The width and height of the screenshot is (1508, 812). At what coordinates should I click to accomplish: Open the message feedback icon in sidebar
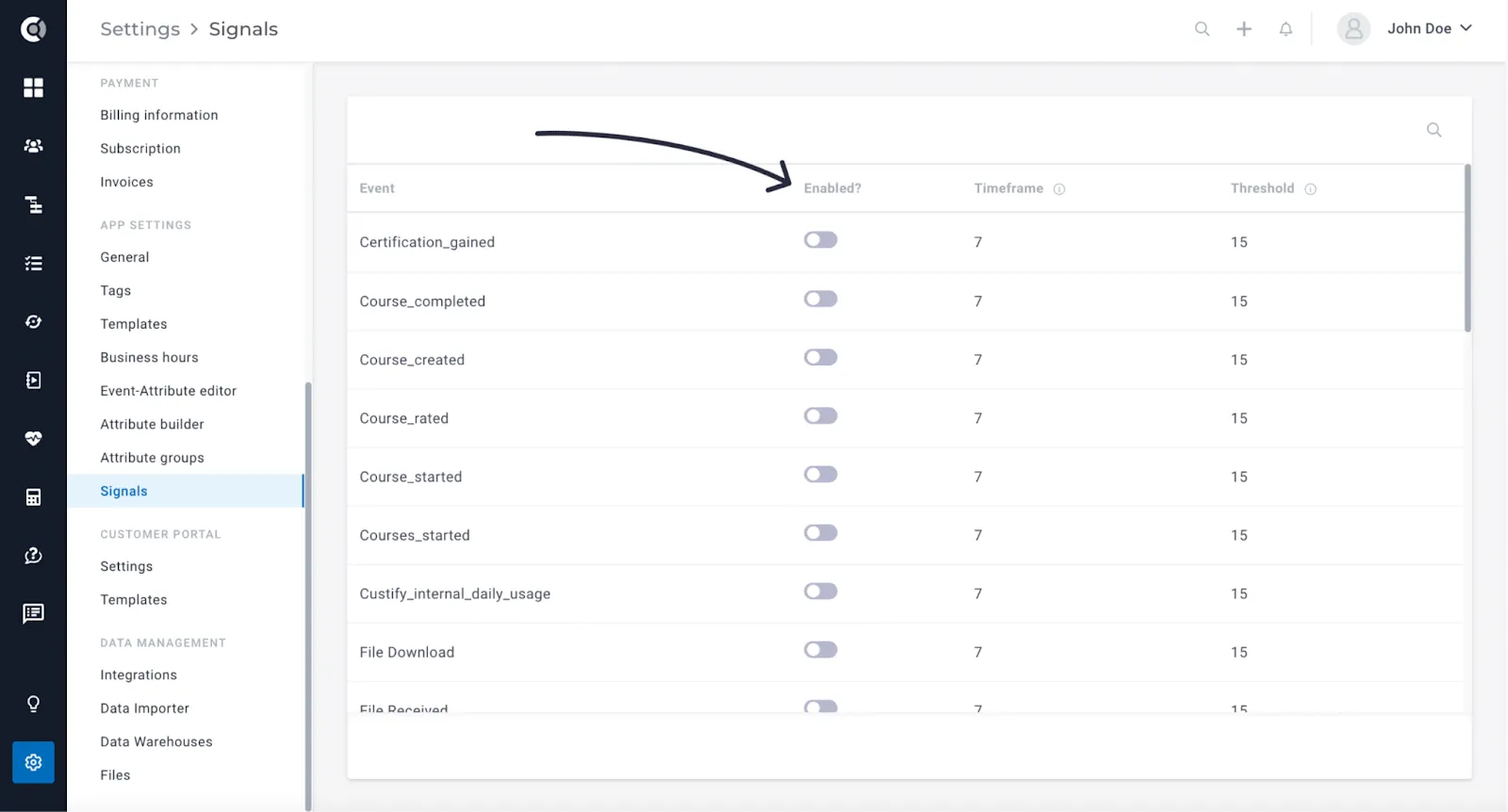33,614
